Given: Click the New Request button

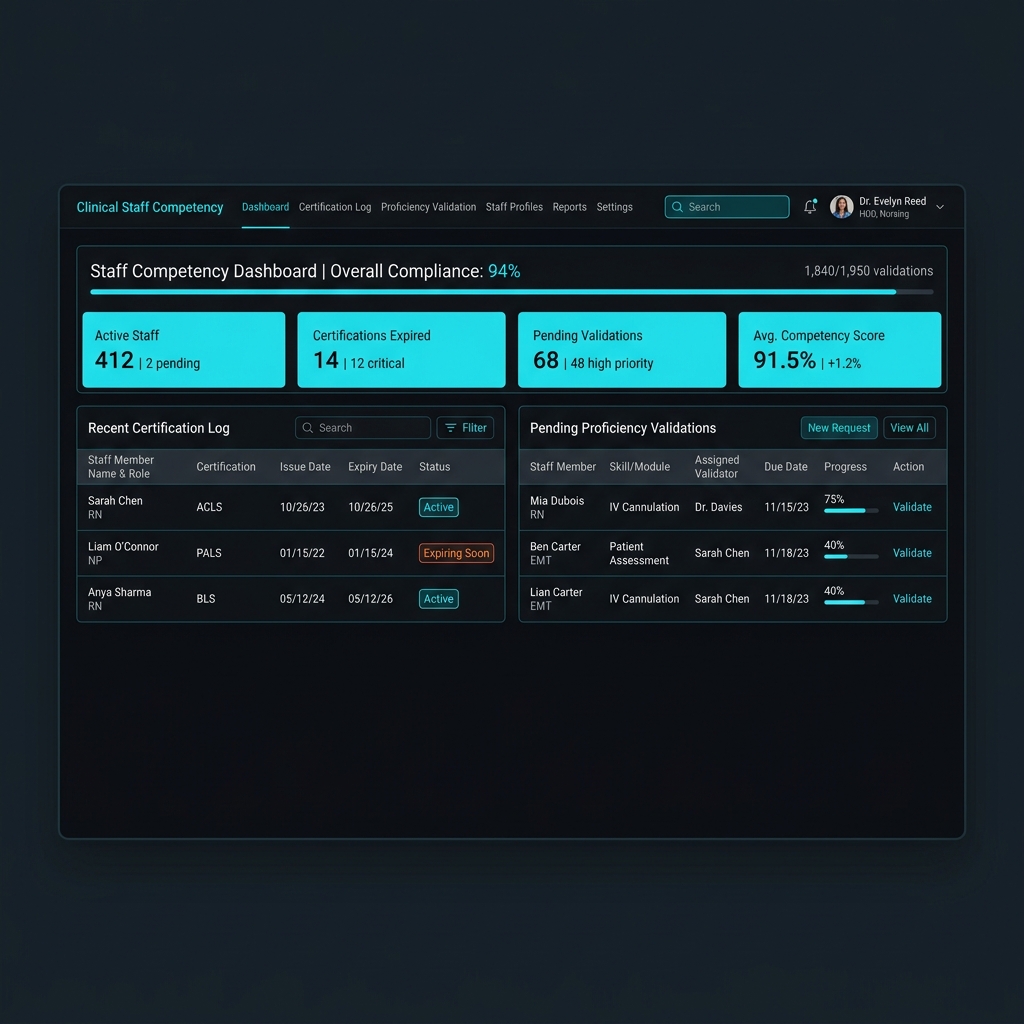Looking at the screenshot, I should point(839,428).
